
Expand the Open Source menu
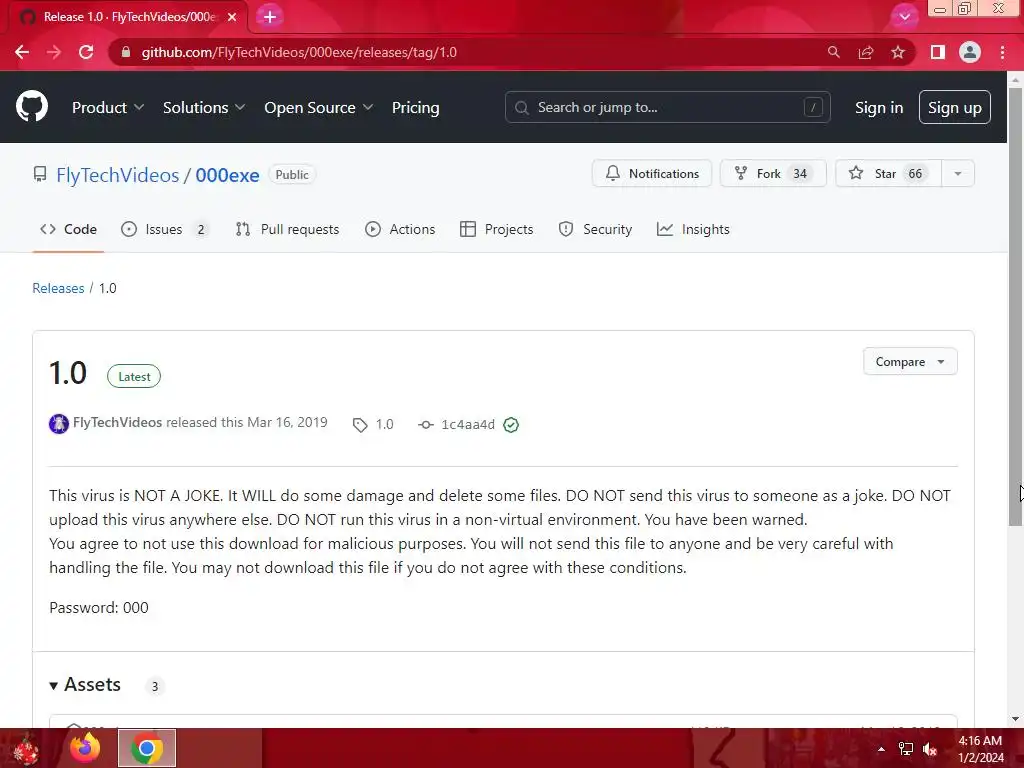tap(319, 108)
